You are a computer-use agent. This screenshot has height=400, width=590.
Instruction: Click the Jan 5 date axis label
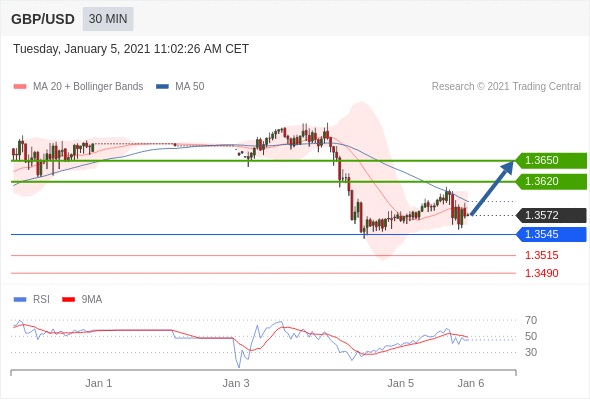pyautogui.click(x=401, y=383)
